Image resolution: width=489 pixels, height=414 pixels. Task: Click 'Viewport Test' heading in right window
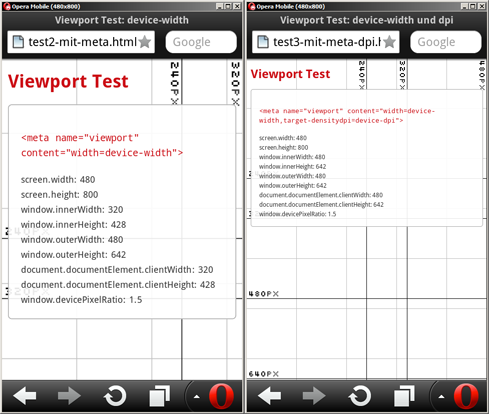290,74
